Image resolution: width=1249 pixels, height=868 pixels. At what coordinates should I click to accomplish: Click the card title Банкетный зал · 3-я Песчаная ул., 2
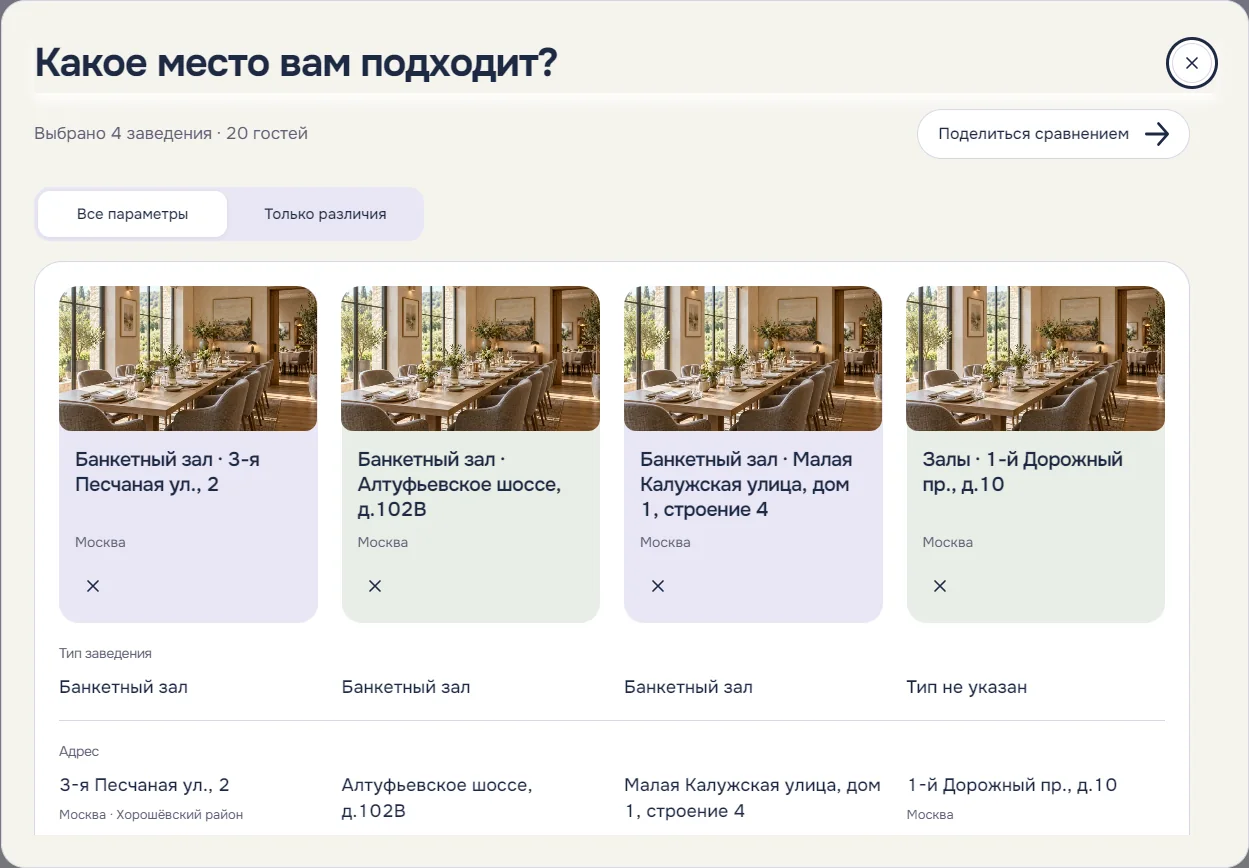point(168,472)
